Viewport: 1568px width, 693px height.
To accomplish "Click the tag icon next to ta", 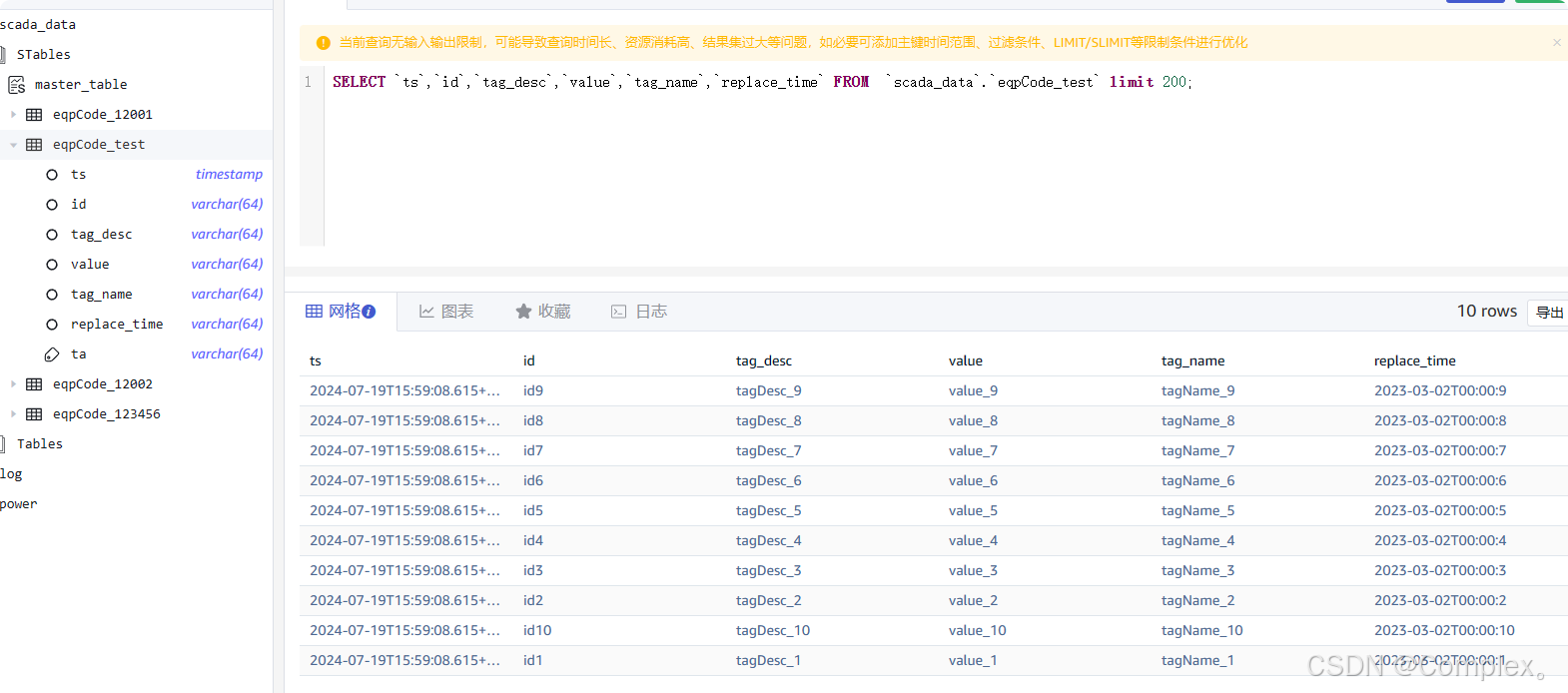I will pyautogui.click(x=52, y=354).
